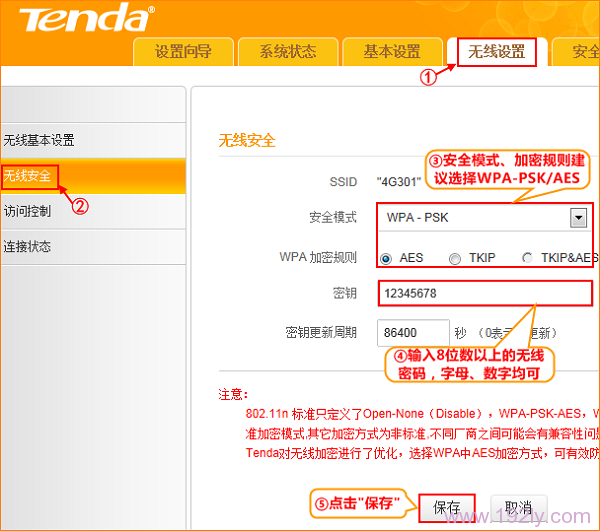Open the 设置向导 tab

click(x=183, y=53)
